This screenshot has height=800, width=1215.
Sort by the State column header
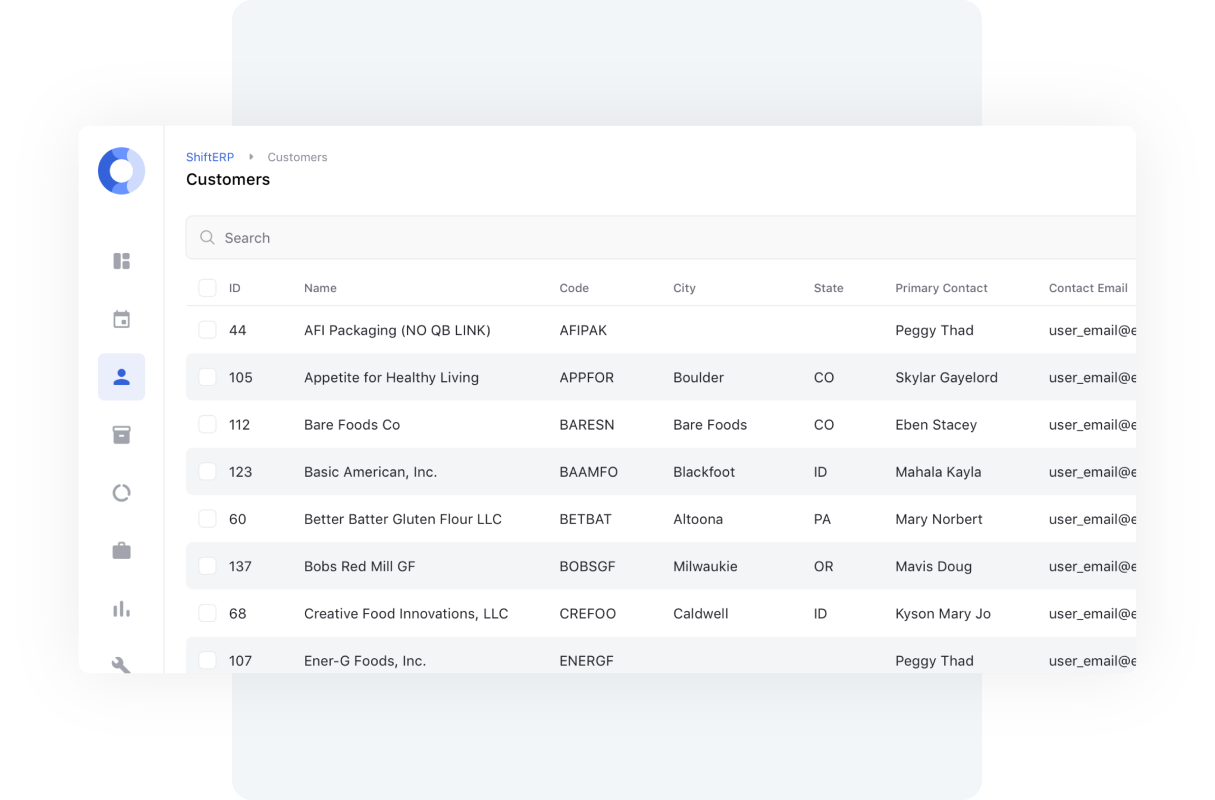(x=829, y=288)
